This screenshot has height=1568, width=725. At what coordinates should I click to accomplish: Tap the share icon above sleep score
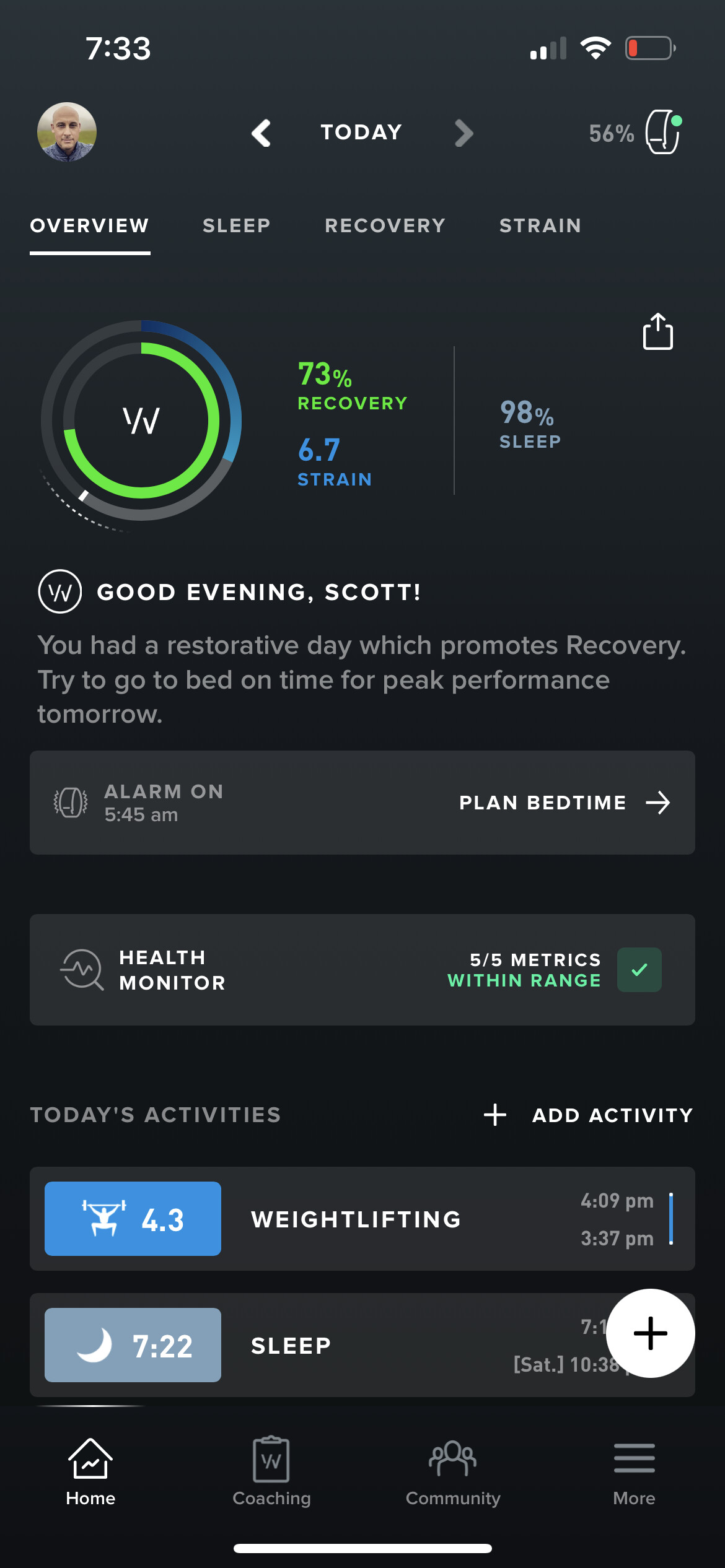pyautogui.click(x=657, y=332)
